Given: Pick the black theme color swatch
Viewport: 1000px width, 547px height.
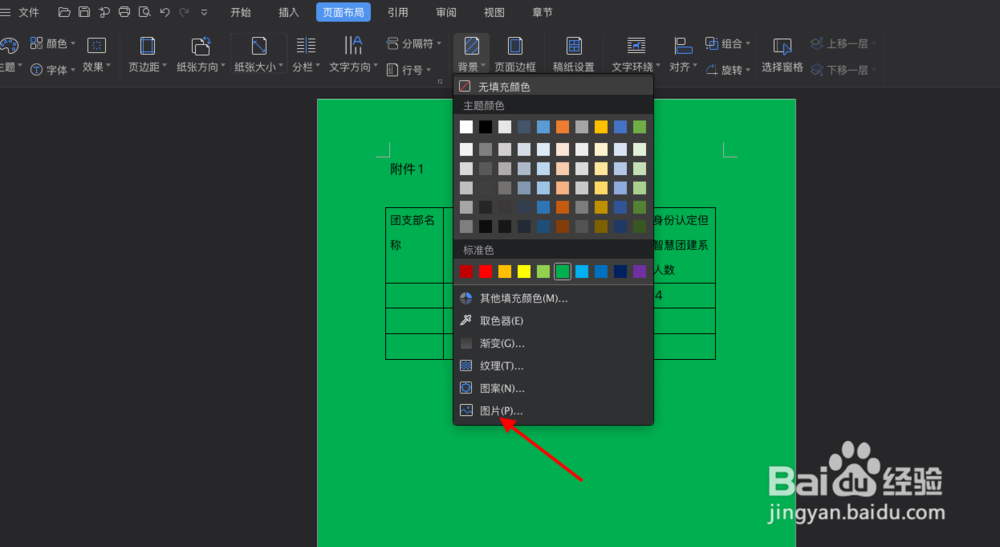Looking at the screenshot, I should pyautogui.click(x=485, y=127).
